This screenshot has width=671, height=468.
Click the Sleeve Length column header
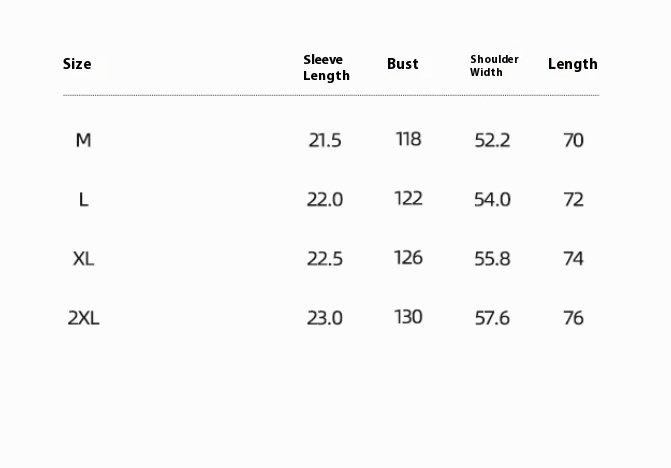click(x=326, y=68)
